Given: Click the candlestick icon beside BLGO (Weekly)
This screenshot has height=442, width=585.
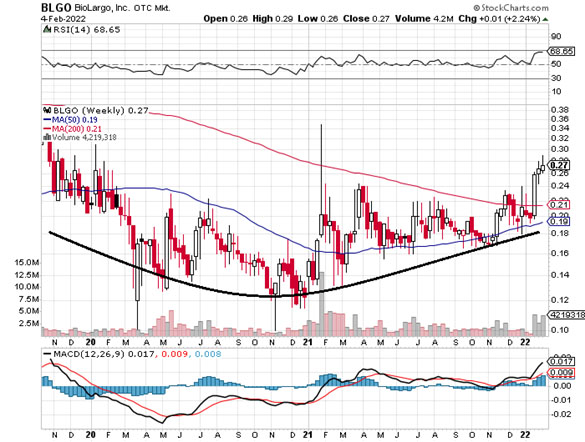Looking at the screenshot, I should pos(47,110).
